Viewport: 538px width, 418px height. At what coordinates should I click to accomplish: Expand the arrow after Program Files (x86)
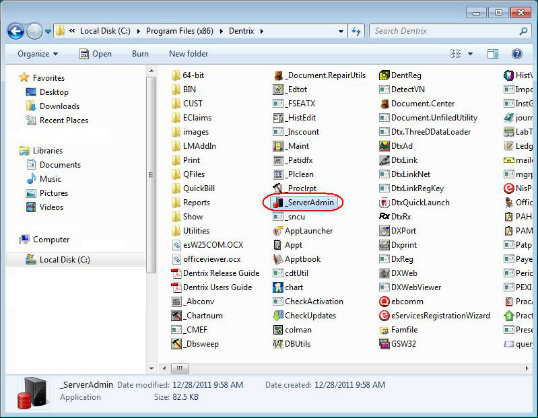pyautogui.click(x=221, y=31)
